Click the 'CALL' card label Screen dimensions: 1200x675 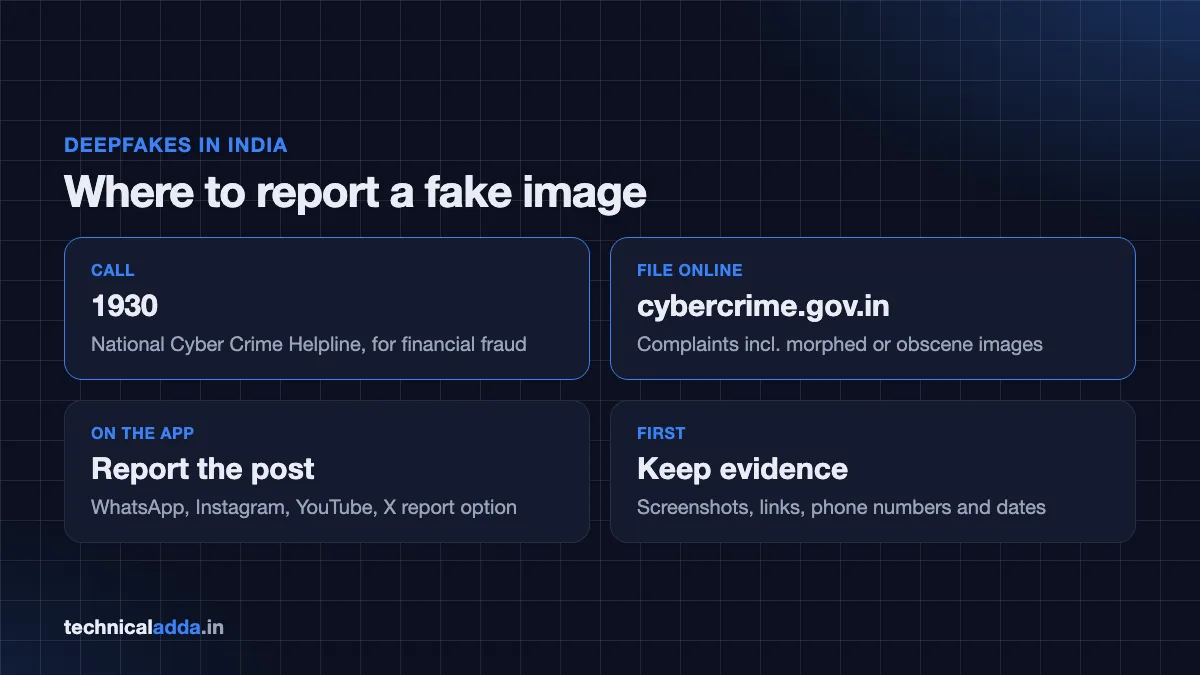tap(113, 270)
